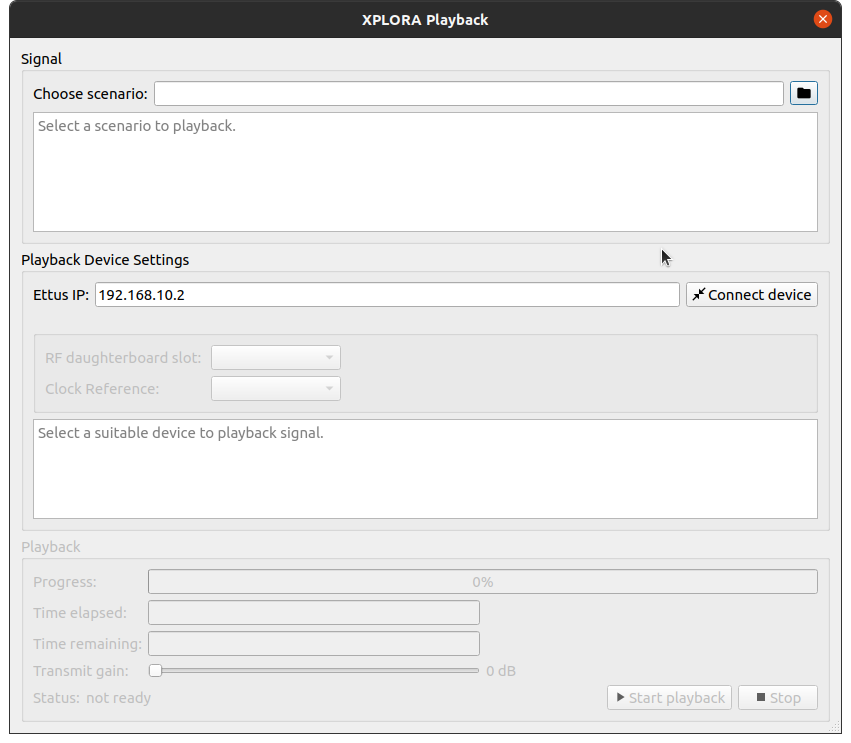Click the scenario description text area

tap(425, 172)
